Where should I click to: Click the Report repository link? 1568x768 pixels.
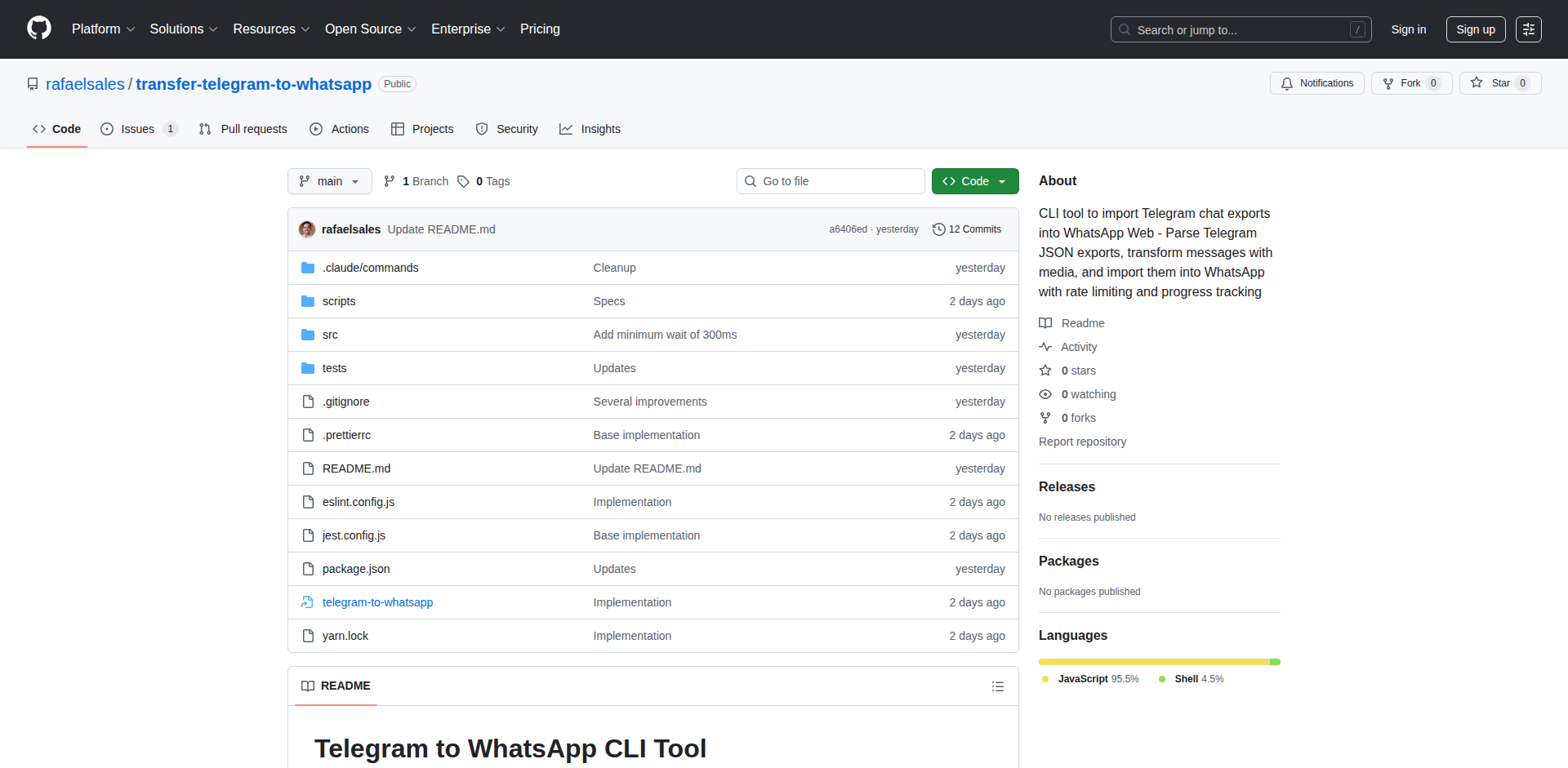[1082, 442]
